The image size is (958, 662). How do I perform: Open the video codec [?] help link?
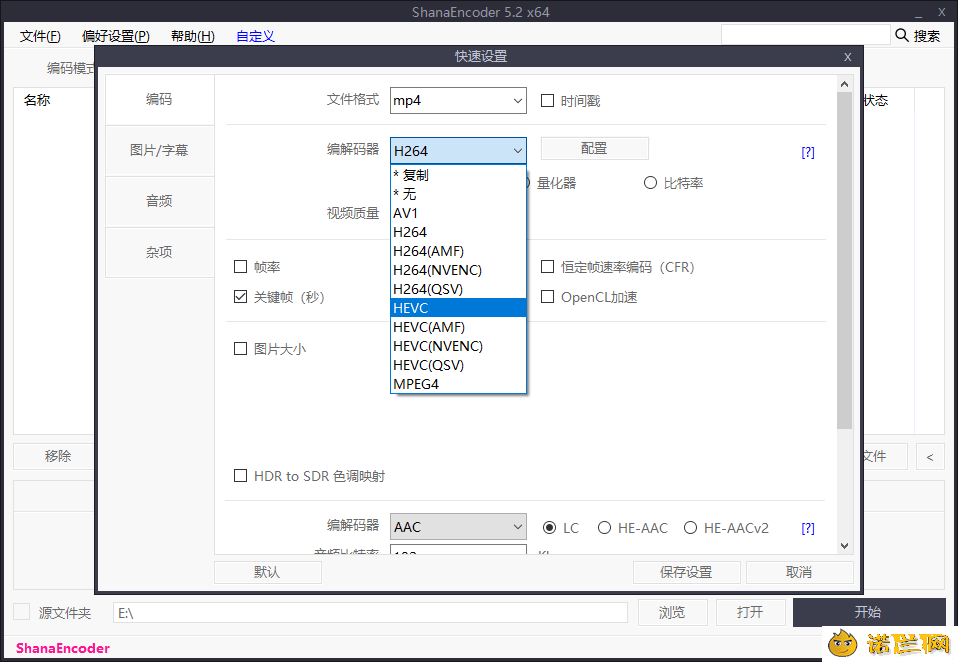(808, 152)
